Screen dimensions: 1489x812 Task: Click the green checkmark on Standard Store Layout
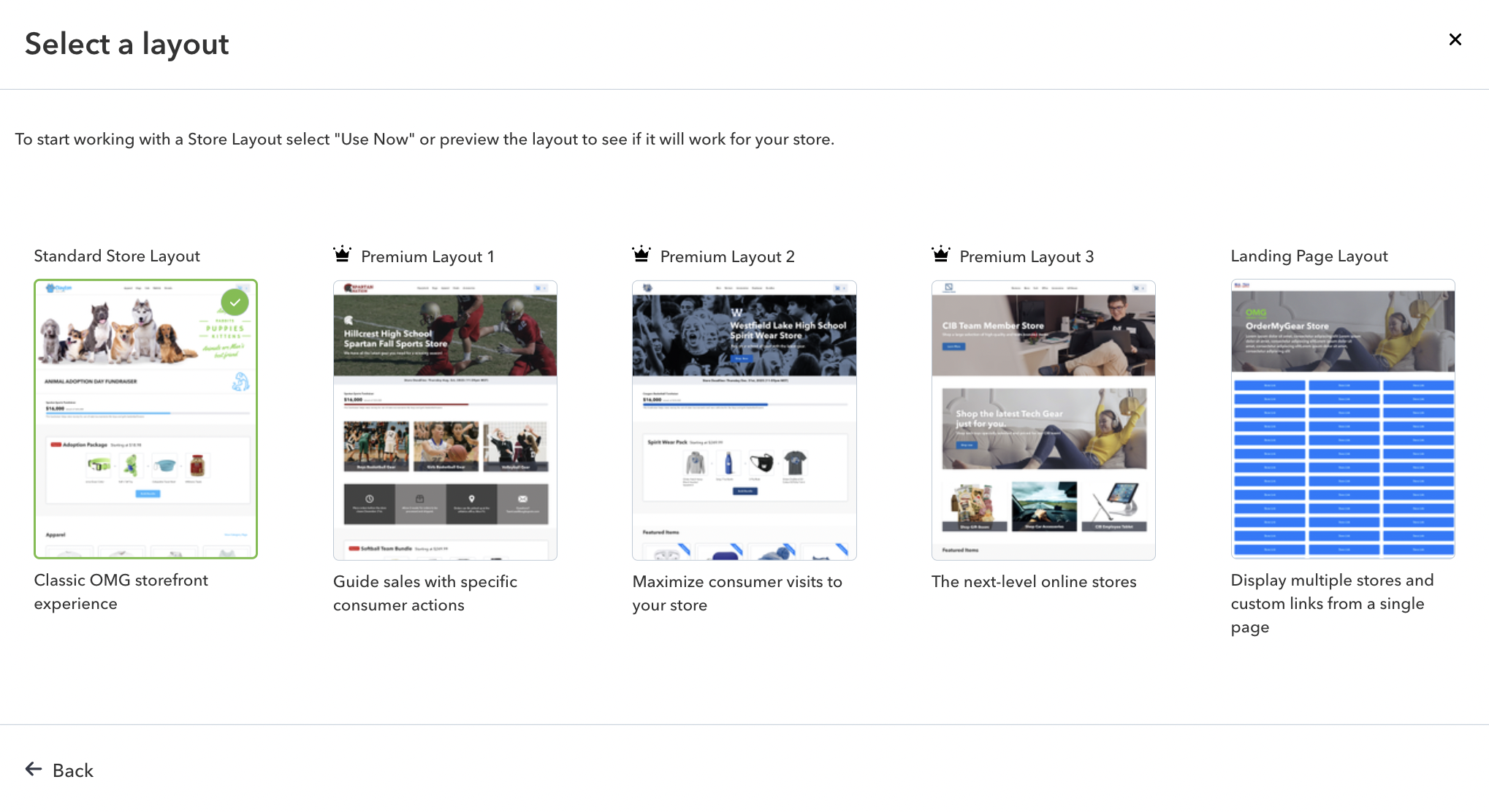pos(235,302)
